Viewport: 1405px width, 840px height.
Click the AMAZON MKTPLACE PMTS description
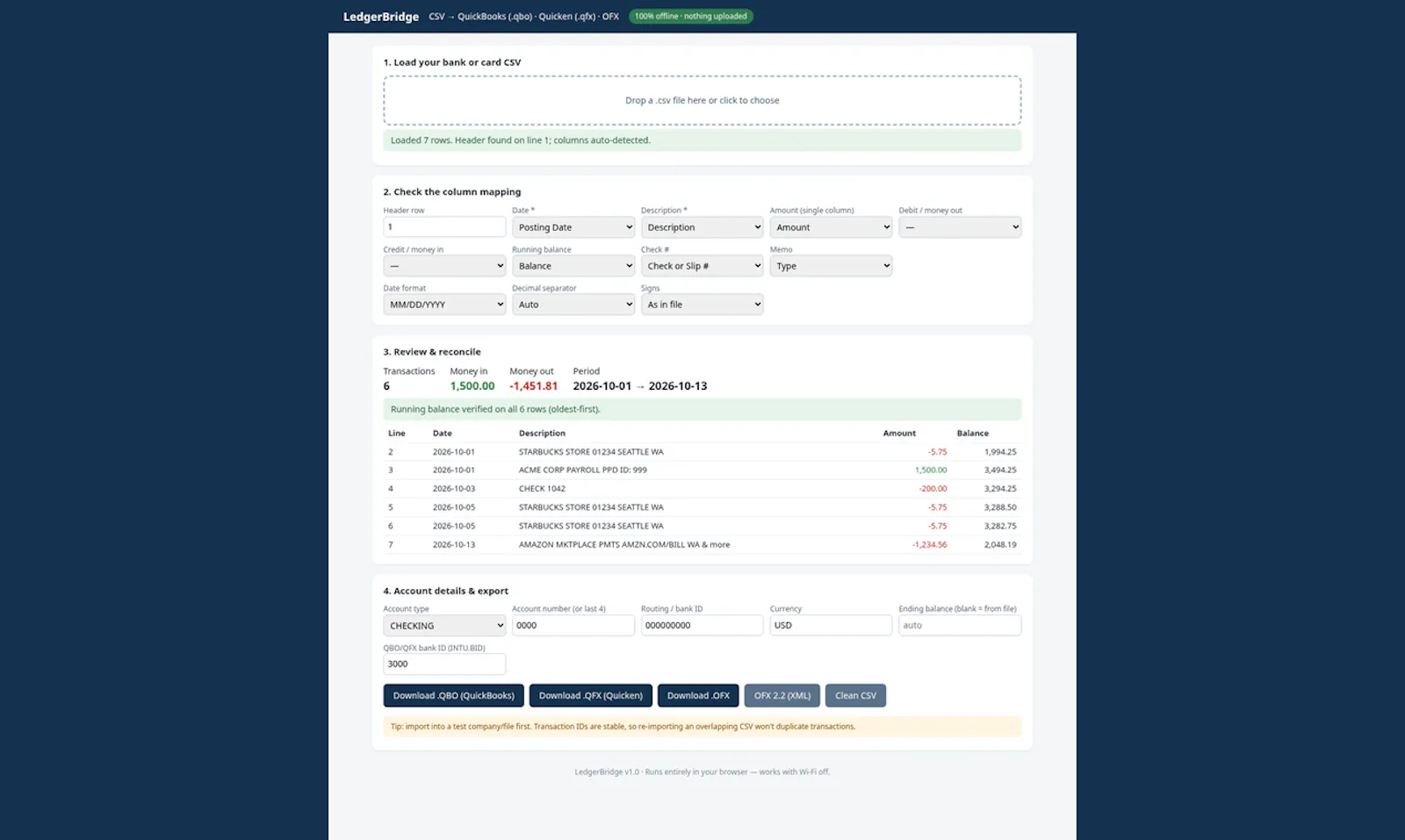coord(624,545)
